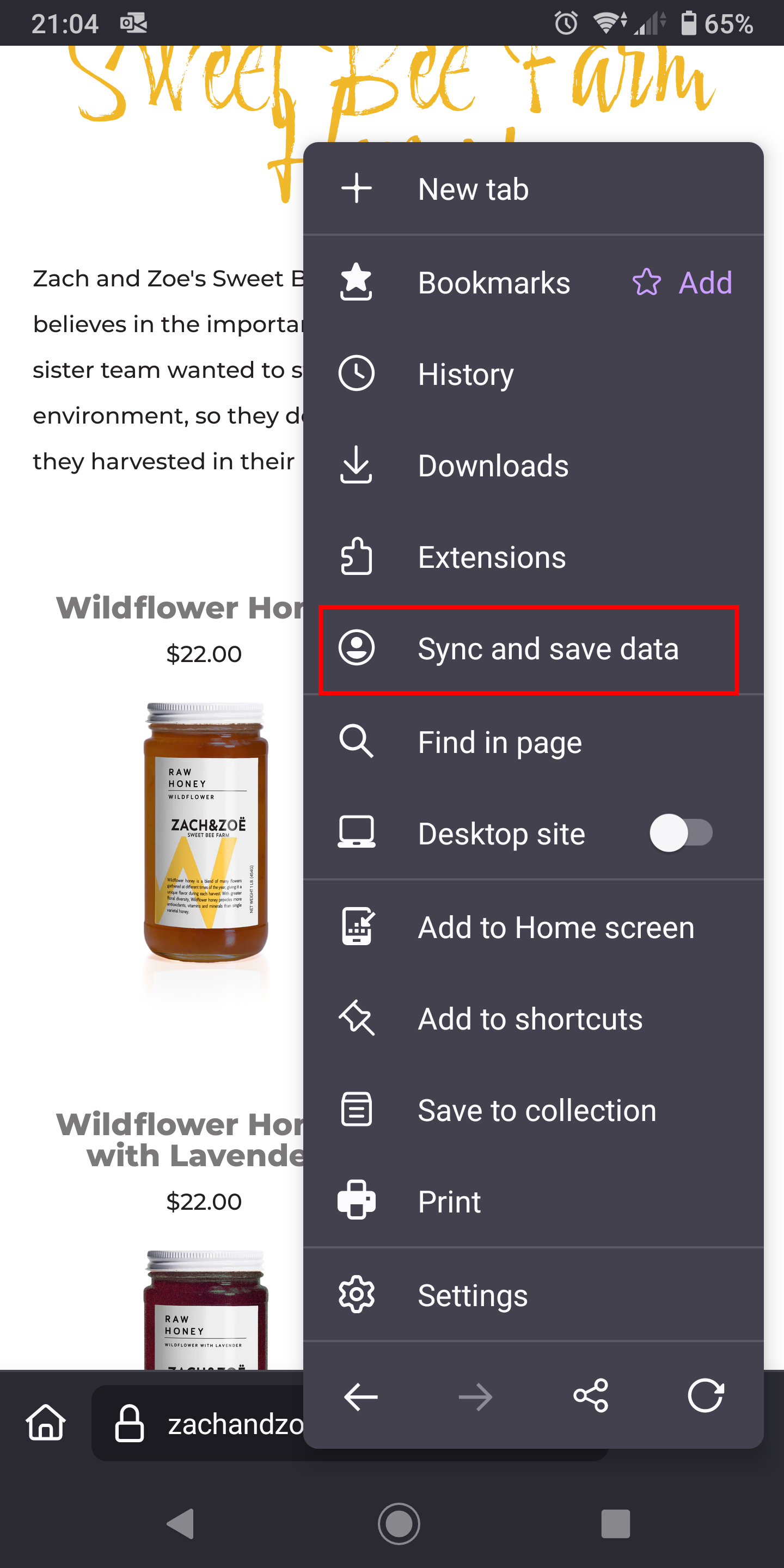Toggle the Desktop site switch

pyautogui.click(x=681, y=832)
